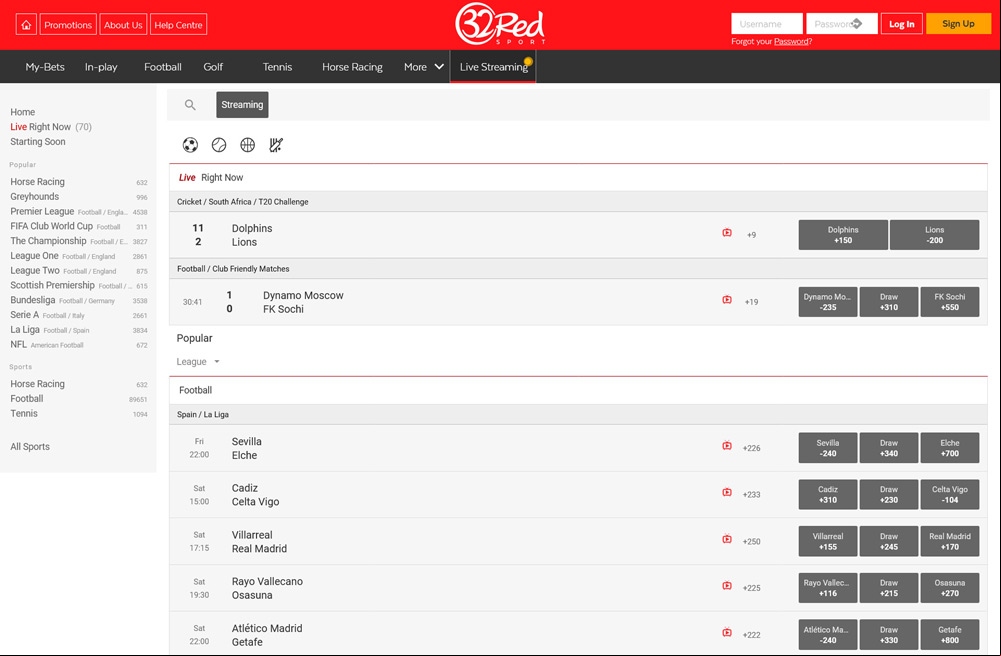Click the stream icon for Dynamo Moscow vs FK Sochi
This screenshot has width=1001, height=656.
[727, 300]
